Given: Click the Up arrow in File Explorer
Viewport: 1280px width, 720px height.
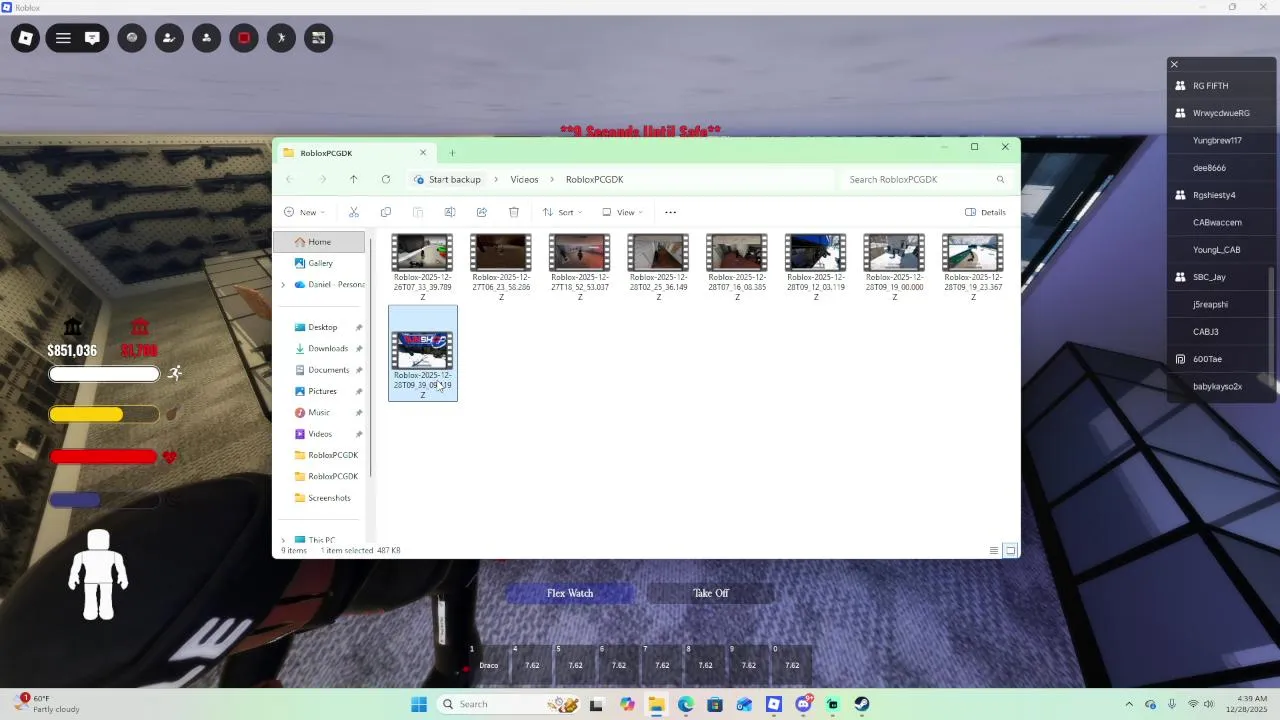Looking at the screenshot, I should coord(353,179).
